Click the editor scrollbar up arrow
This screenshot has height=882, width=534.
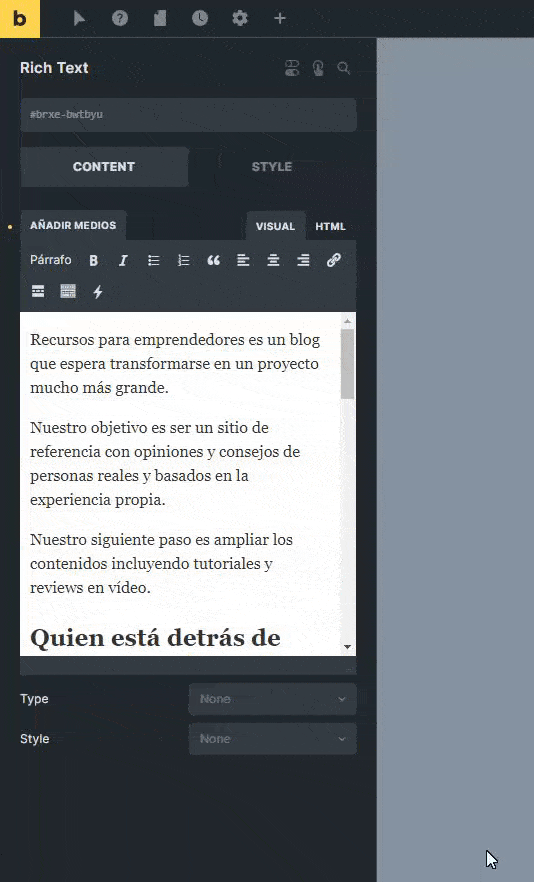pyautogui.click(x=348, y=321)
